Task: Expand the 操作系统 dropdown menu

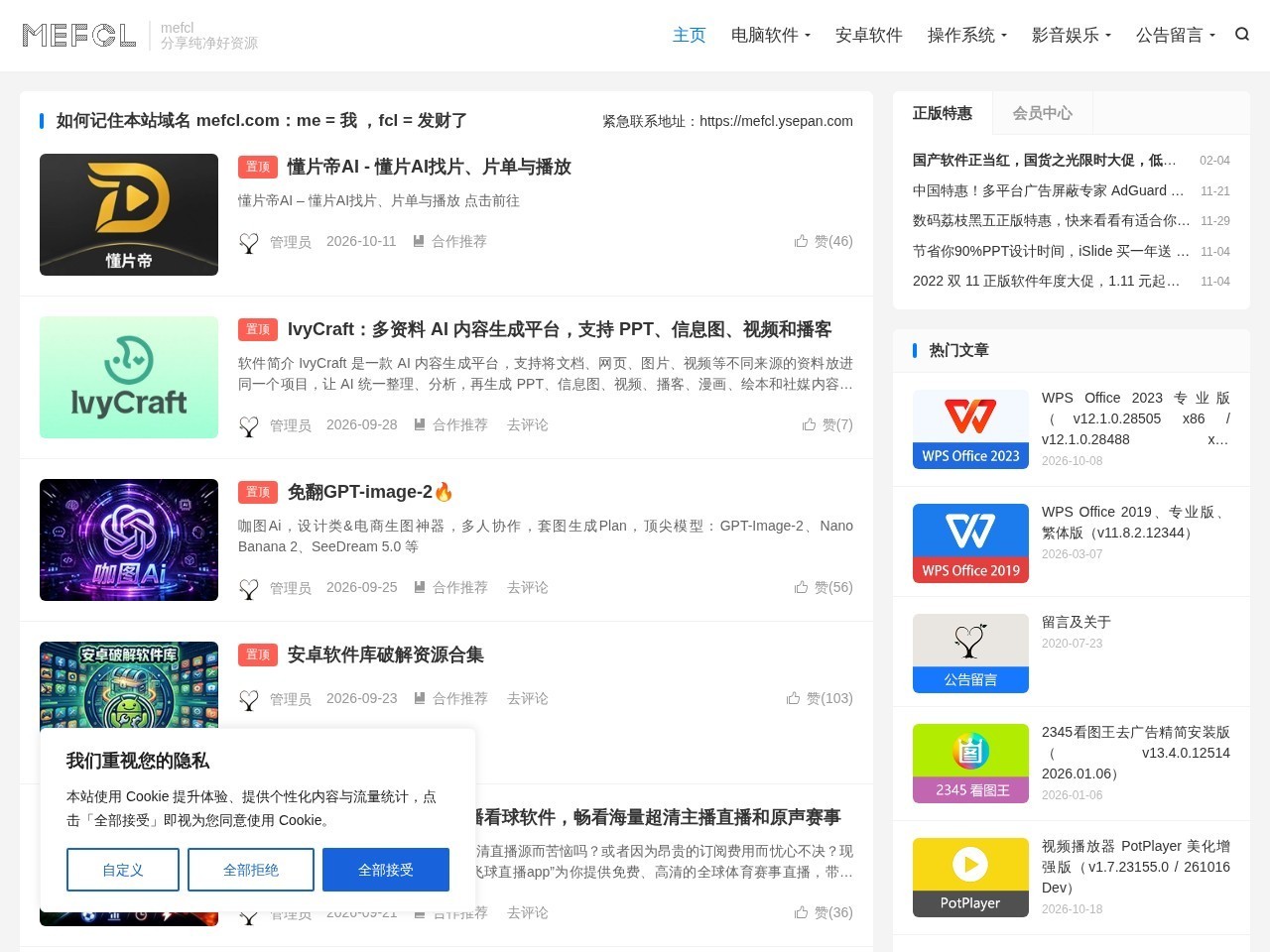Action: click(x=967, y=35)
